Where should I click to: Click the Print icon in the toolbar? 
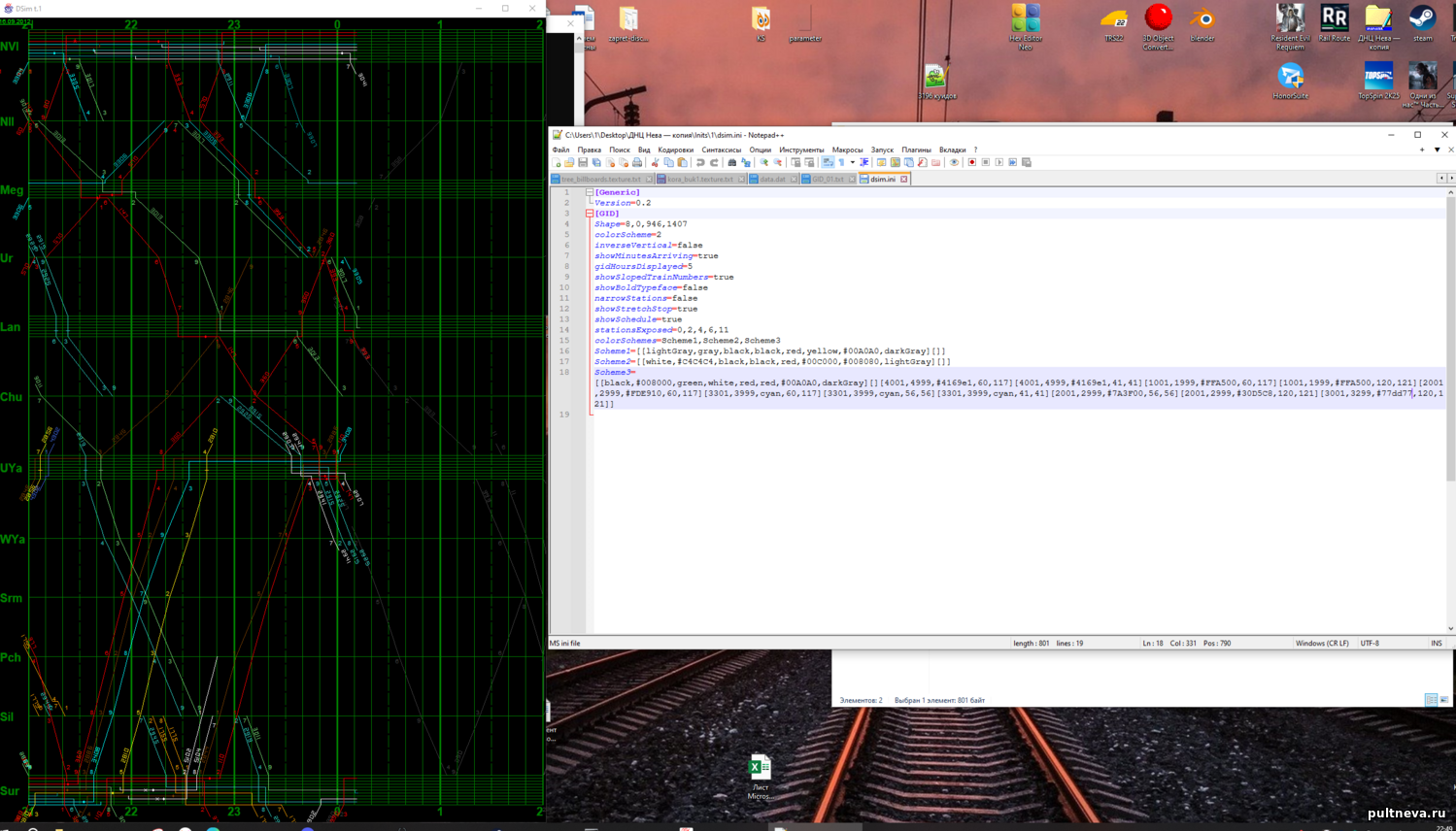pos(637,162)
